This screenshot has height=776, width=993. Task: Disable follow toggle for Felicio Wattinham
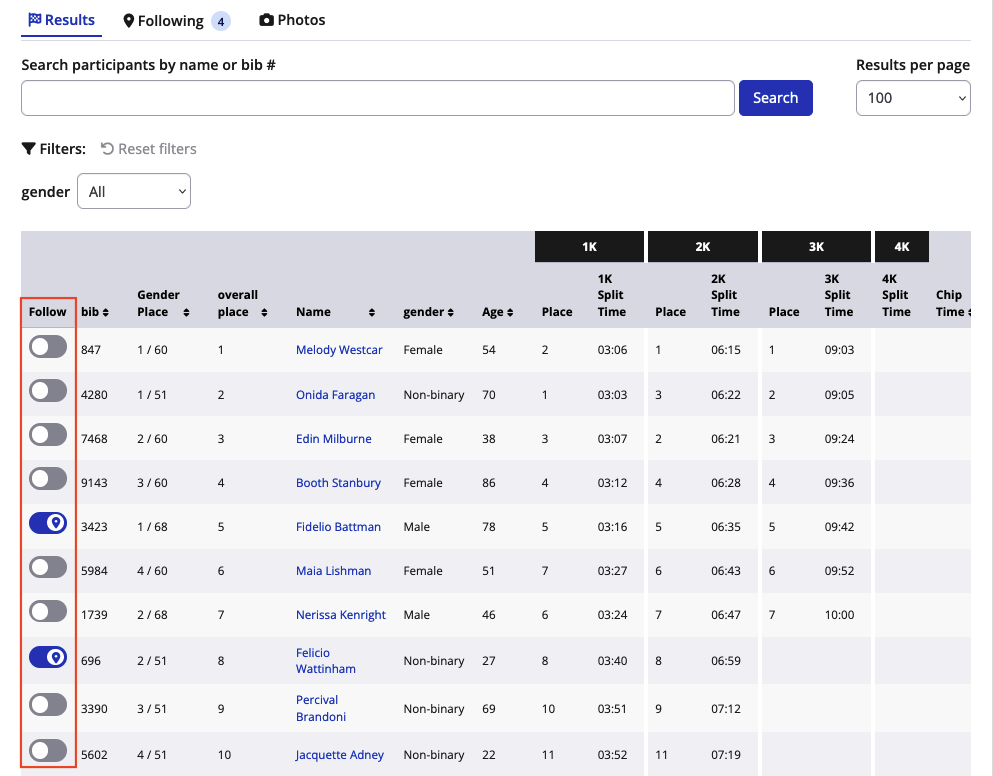(48, 657)
